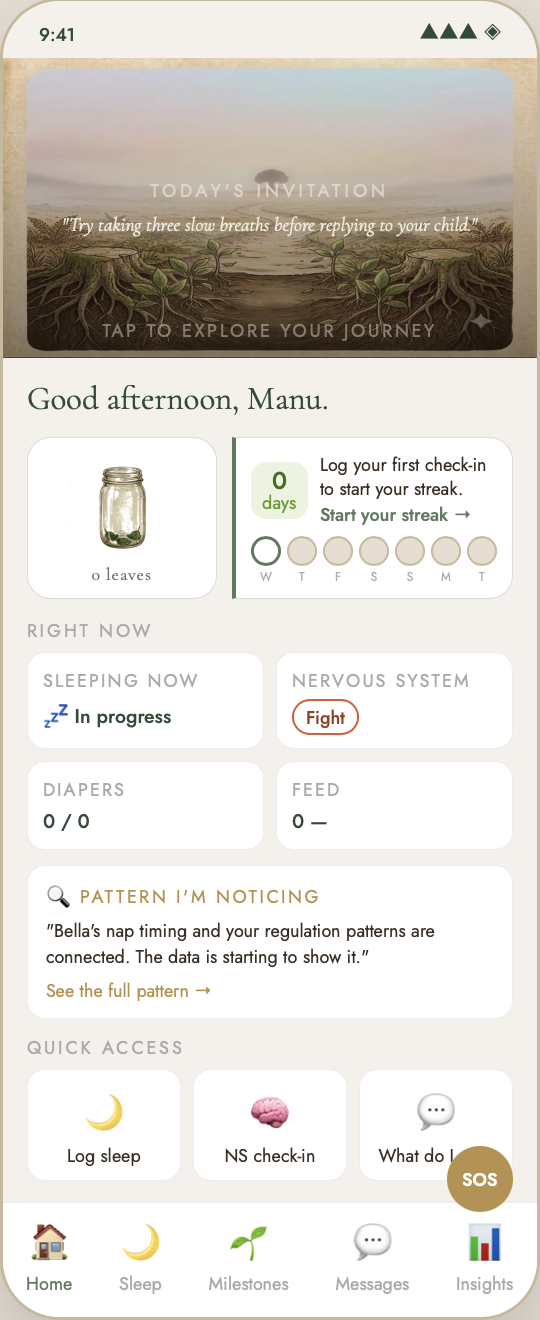Select Wednesday streak circle
Viewport: 540px width, 1320px height.
pyautogui.click(x=266, y=551)
